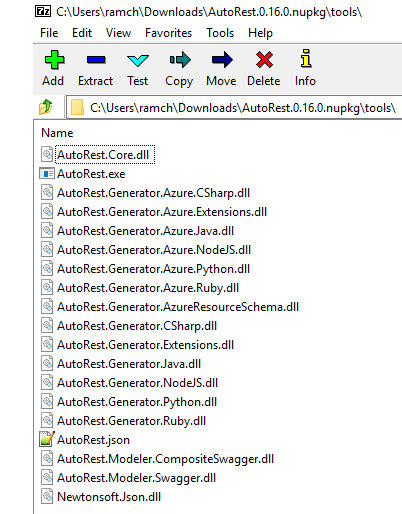Click the file icon beside AutoRest.Generator.Azure.Ruby.dll

click(x=47, y=287)
